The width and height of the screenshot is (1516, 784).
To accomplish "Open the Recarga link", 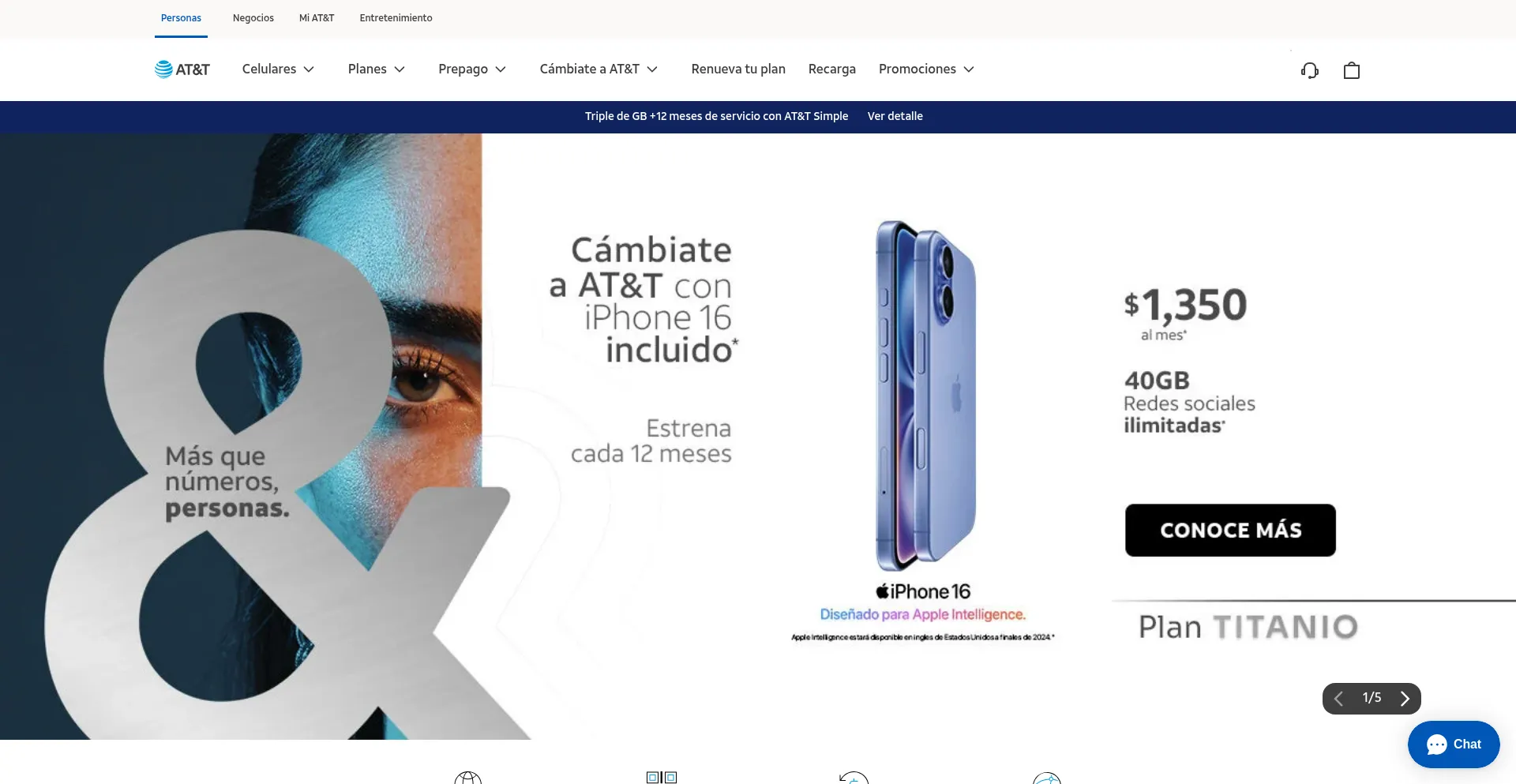I will [x=832, y=69].
